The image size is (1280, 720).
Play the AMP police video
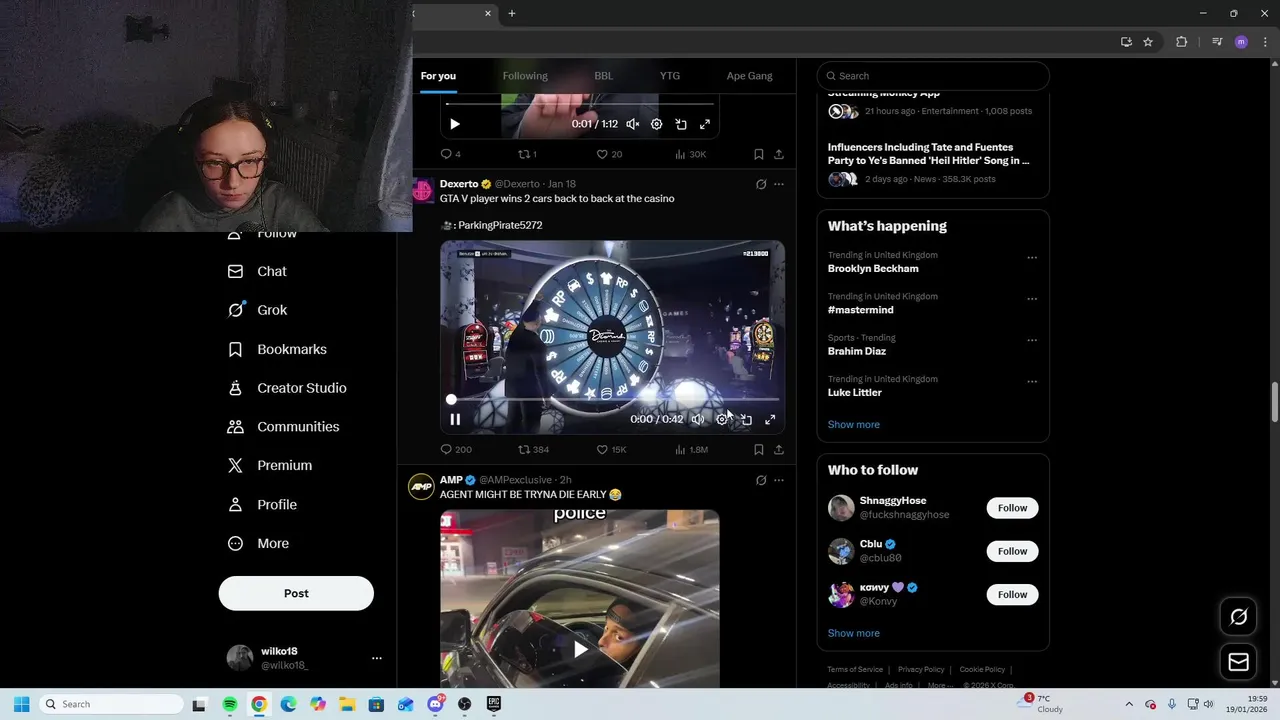580,649
